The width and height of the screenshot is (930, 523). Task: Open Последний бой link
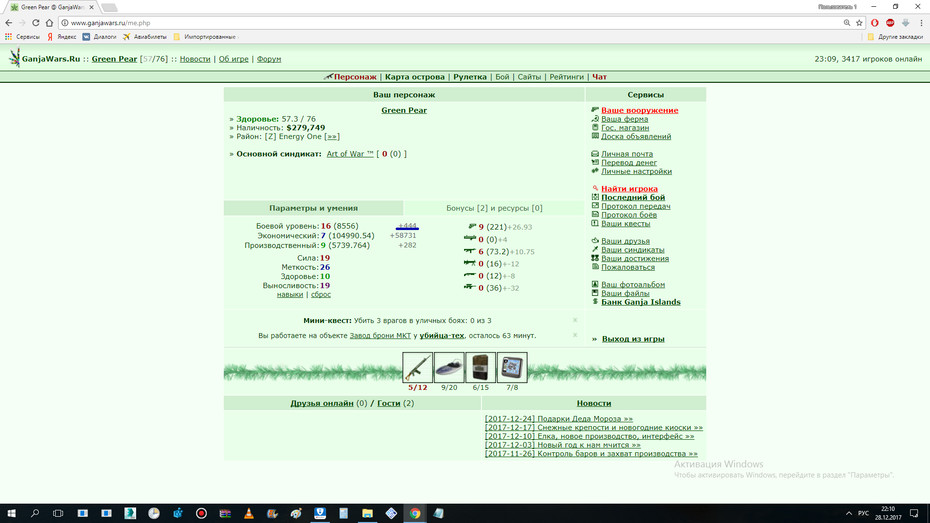click(633, 197)
